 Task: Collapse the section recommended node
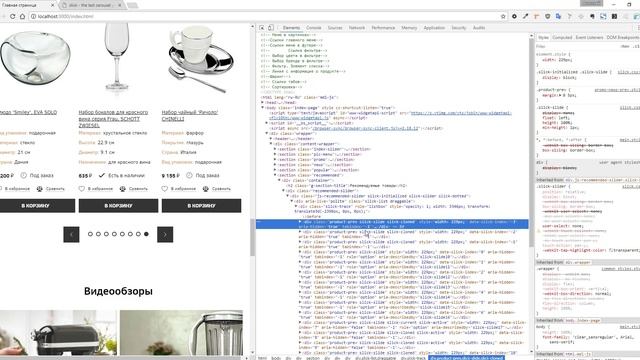275,175
